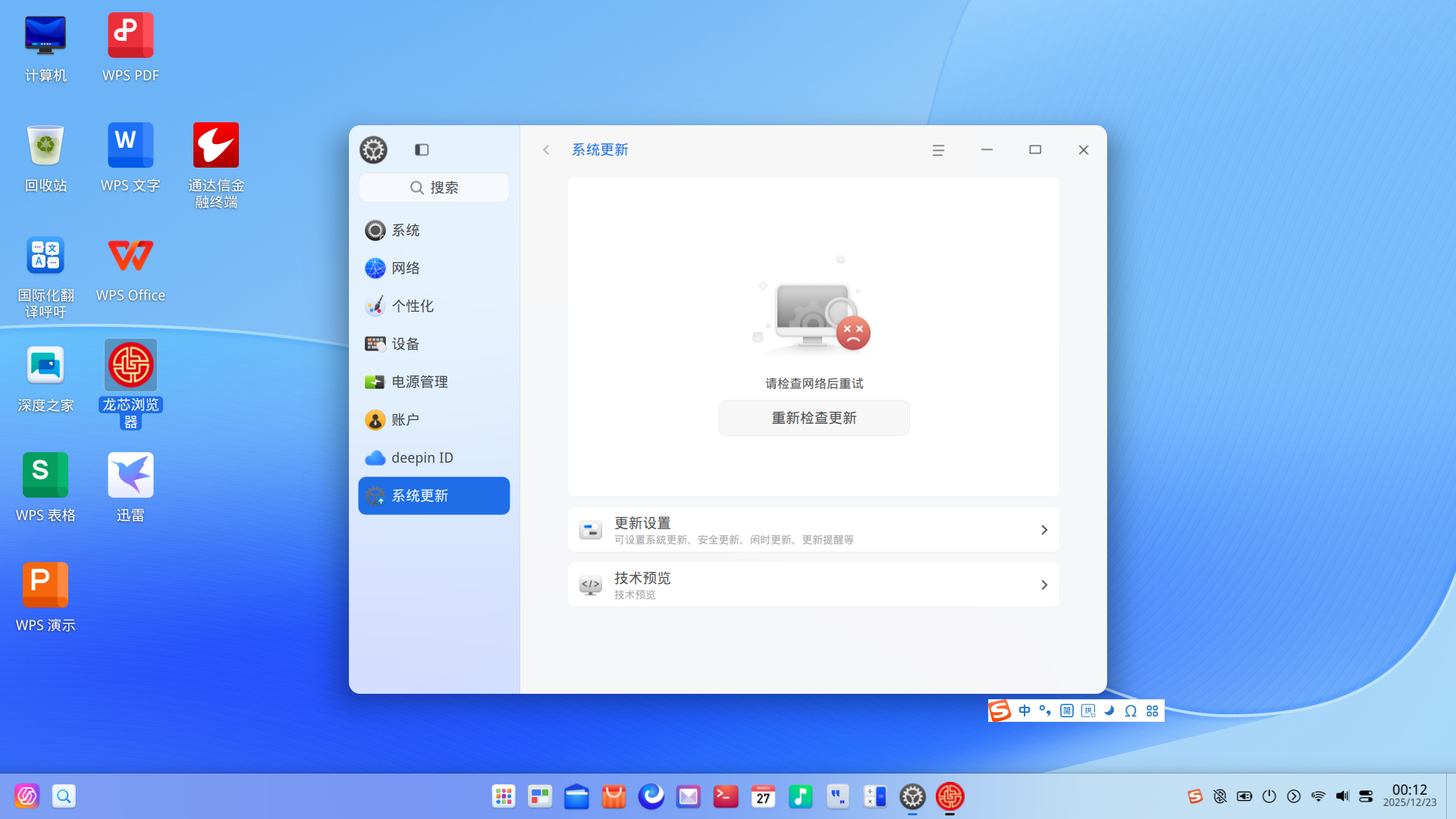The image size is (1456, 819).
Task: Select 迅雷 desktop icon
Action: pos(130,488)
